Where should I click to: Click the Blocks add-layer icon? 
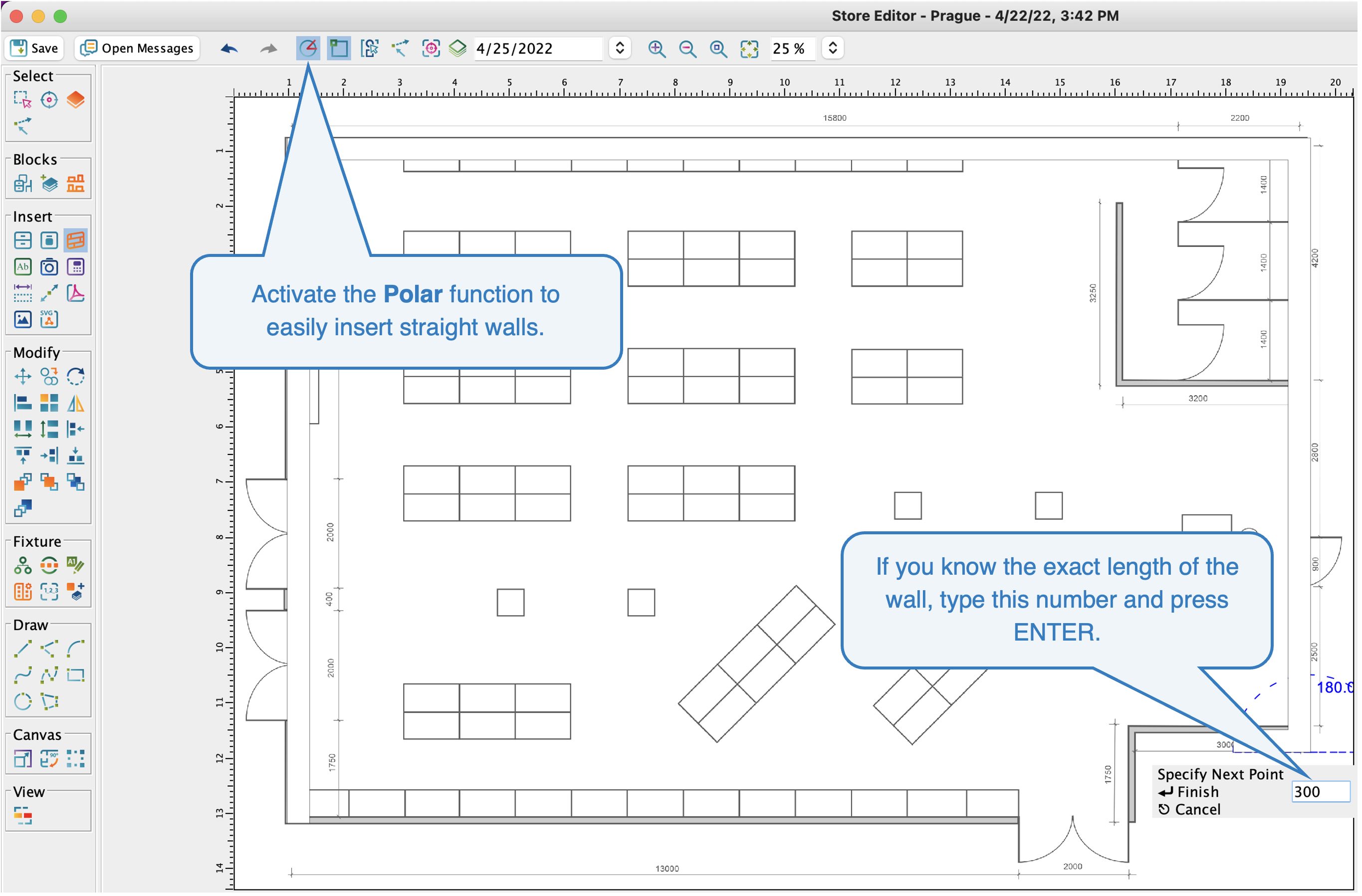pos(49,184)
